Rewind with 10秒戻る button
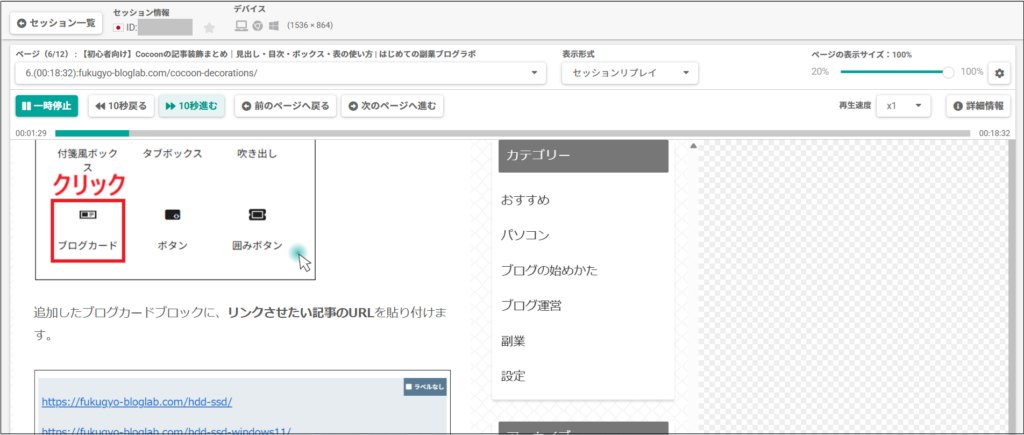This screenshot has width=1024, height=435. pos(121,106)
